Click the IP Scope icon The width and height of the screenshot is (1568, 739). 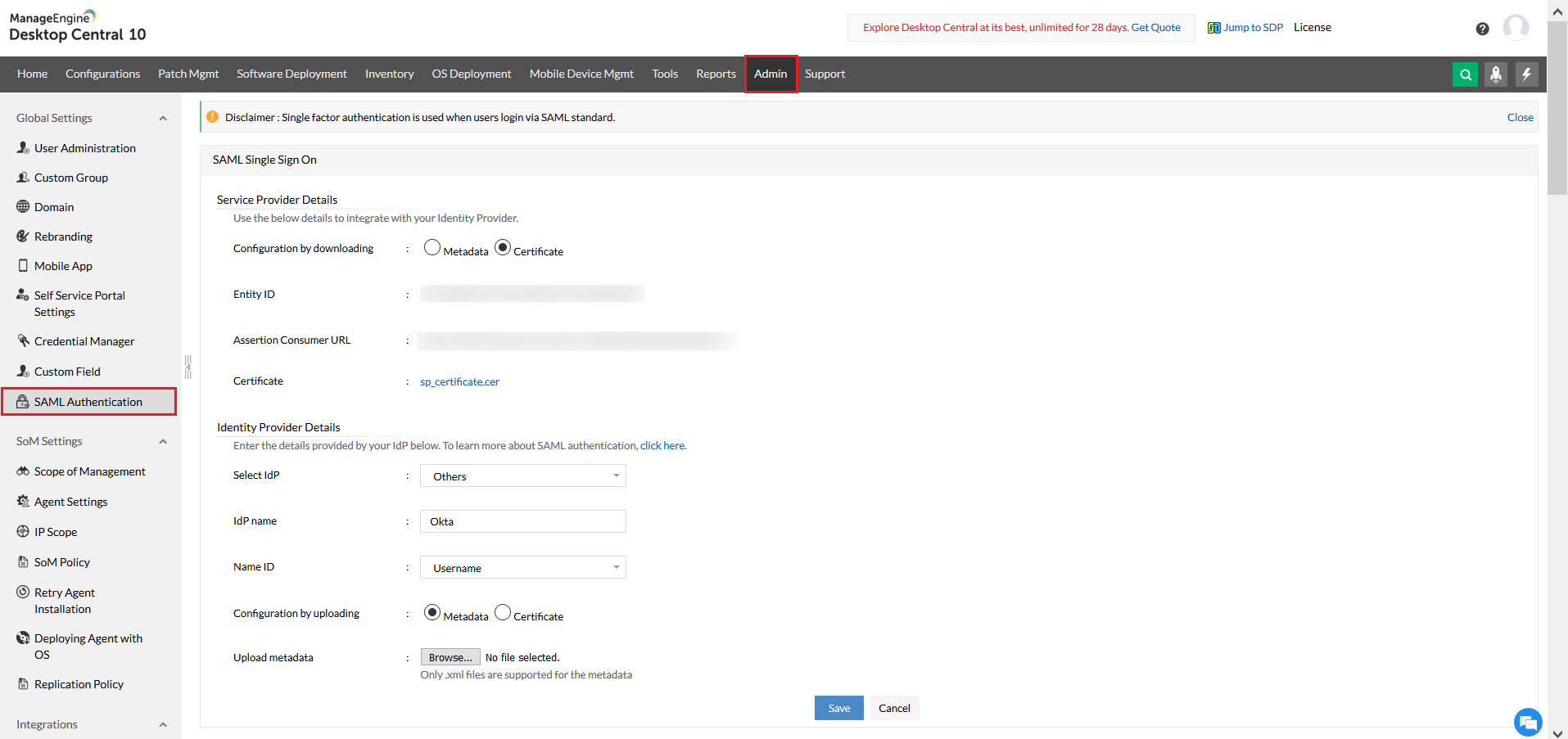(23, 532)
